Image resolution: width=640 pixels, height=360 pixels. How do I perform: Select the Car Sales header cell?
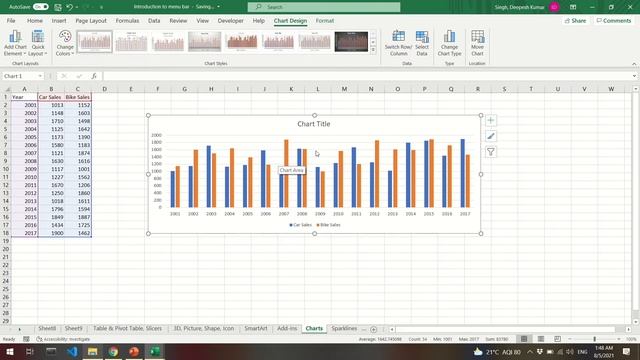pos(51,97)
